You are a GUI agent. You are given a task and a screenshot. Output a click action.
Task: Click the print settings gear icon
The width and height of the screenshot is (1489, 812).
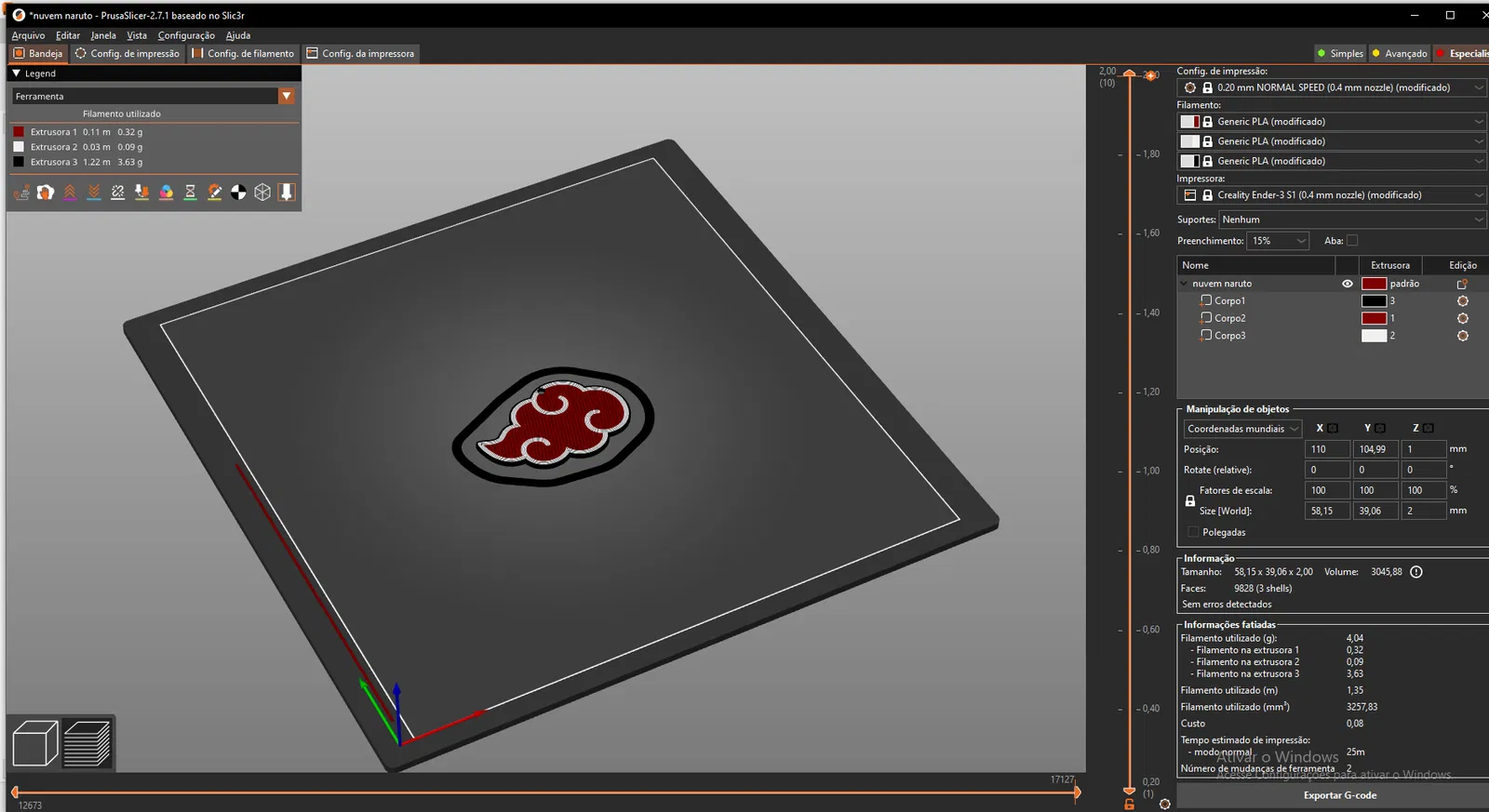click(x=1190, y=87)
